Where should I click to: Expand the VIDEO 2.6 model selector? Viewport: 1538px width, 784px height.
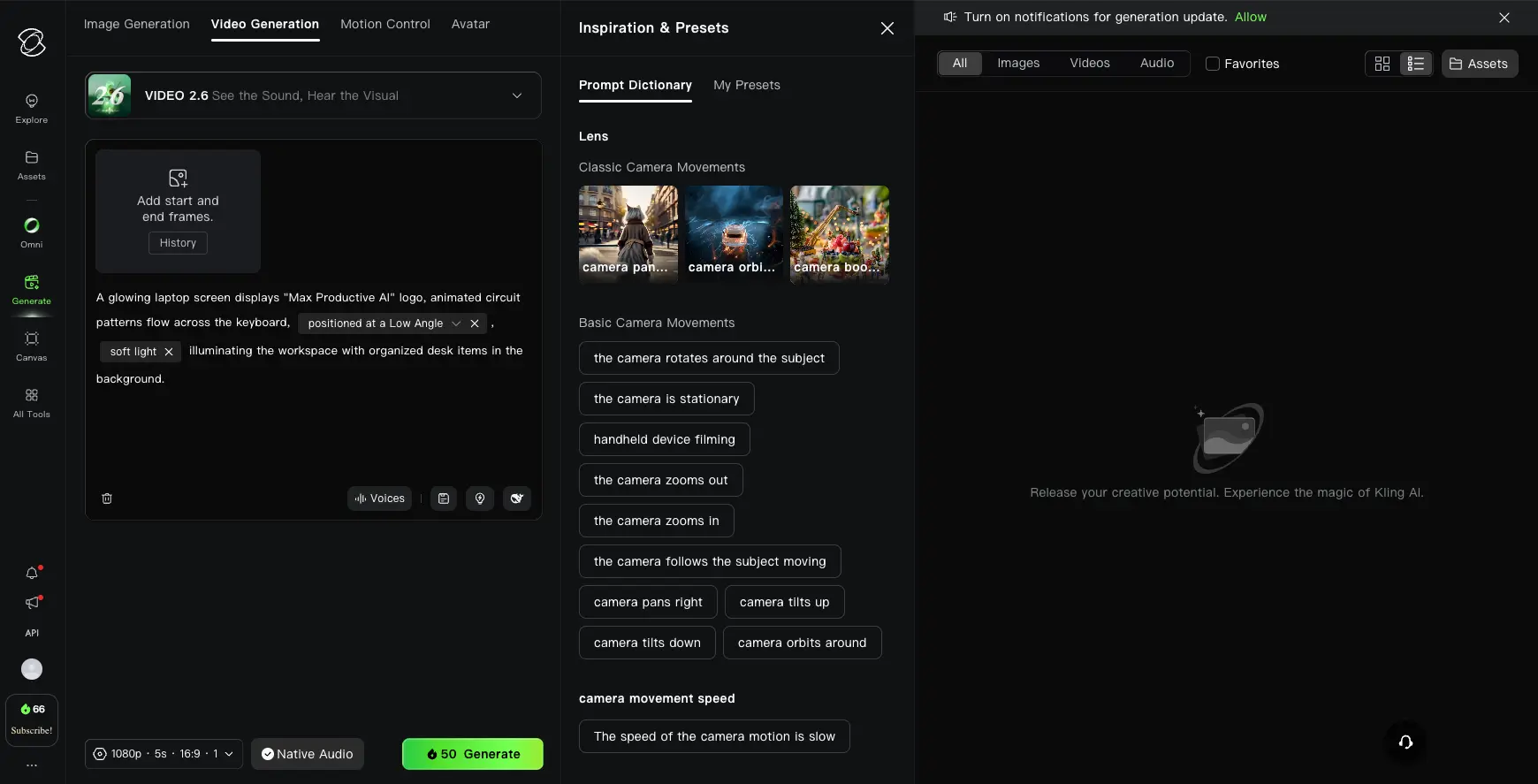click(313, 95)
